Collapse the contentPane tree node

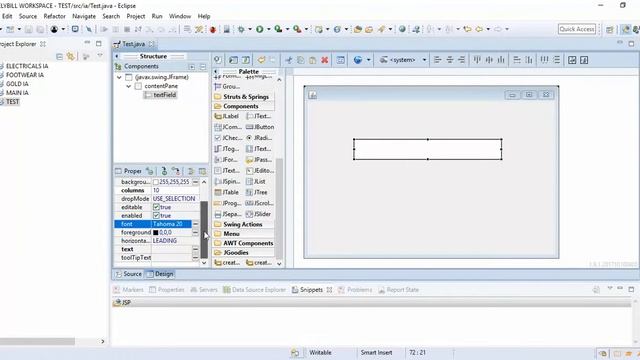point(129,86)
